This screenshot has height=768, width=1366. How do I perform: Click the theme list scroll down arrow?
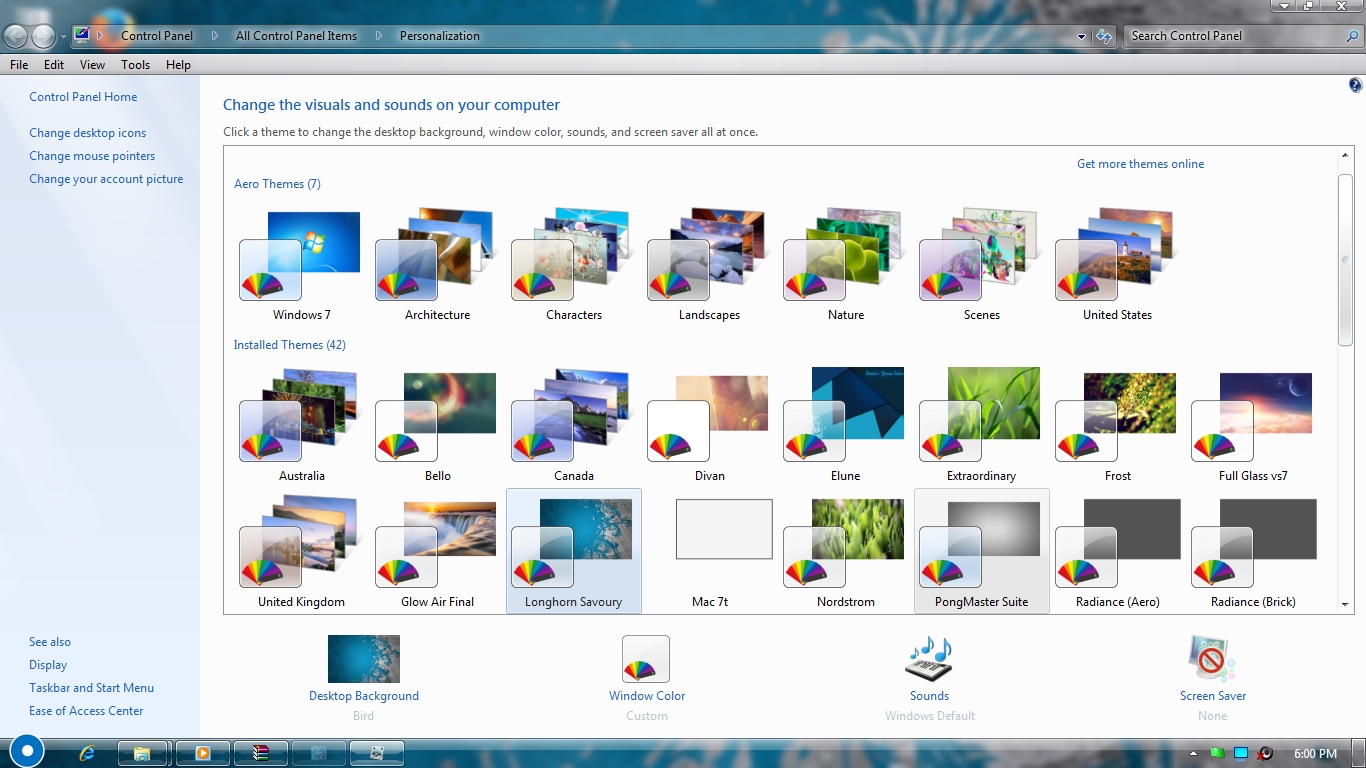[x=1345, y=604]
